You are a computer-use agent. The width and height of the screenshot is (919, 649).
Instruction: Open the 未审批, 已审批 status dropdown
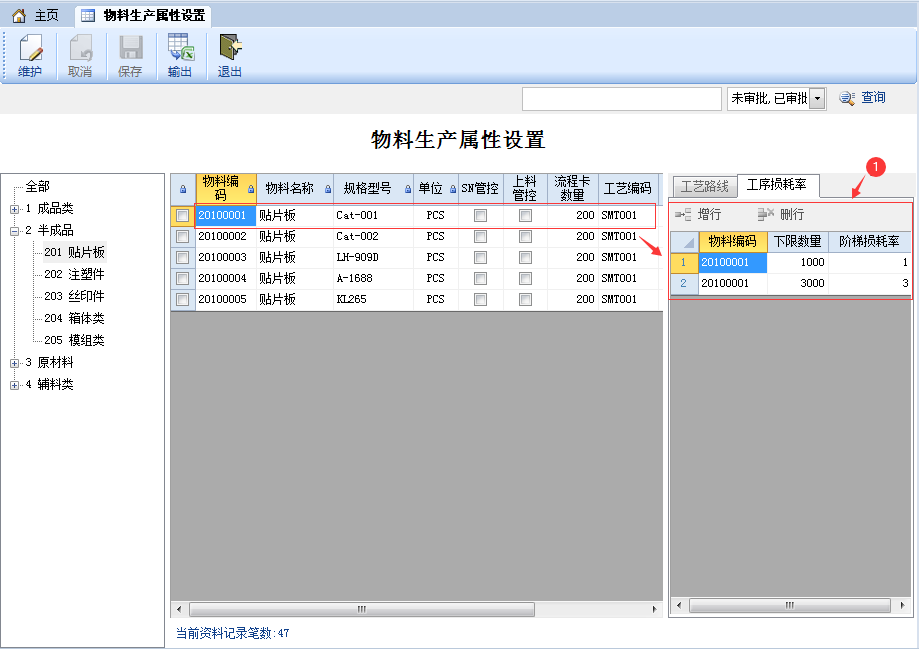[817, 98]
